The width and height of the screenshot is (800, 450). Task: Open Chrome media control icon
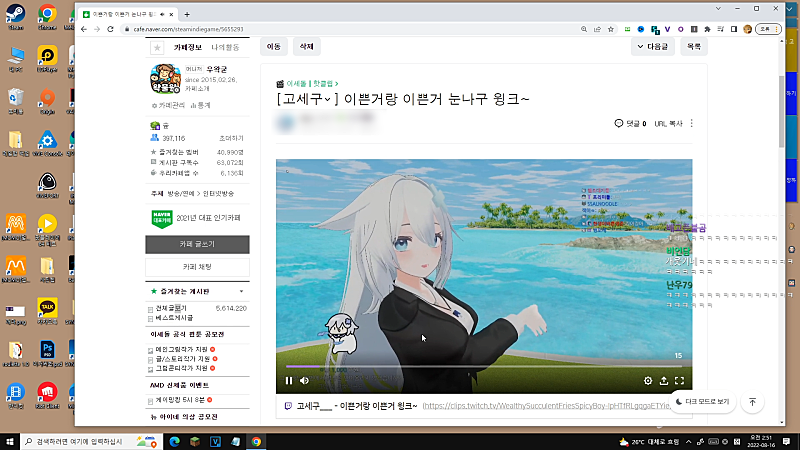[720, 29]
